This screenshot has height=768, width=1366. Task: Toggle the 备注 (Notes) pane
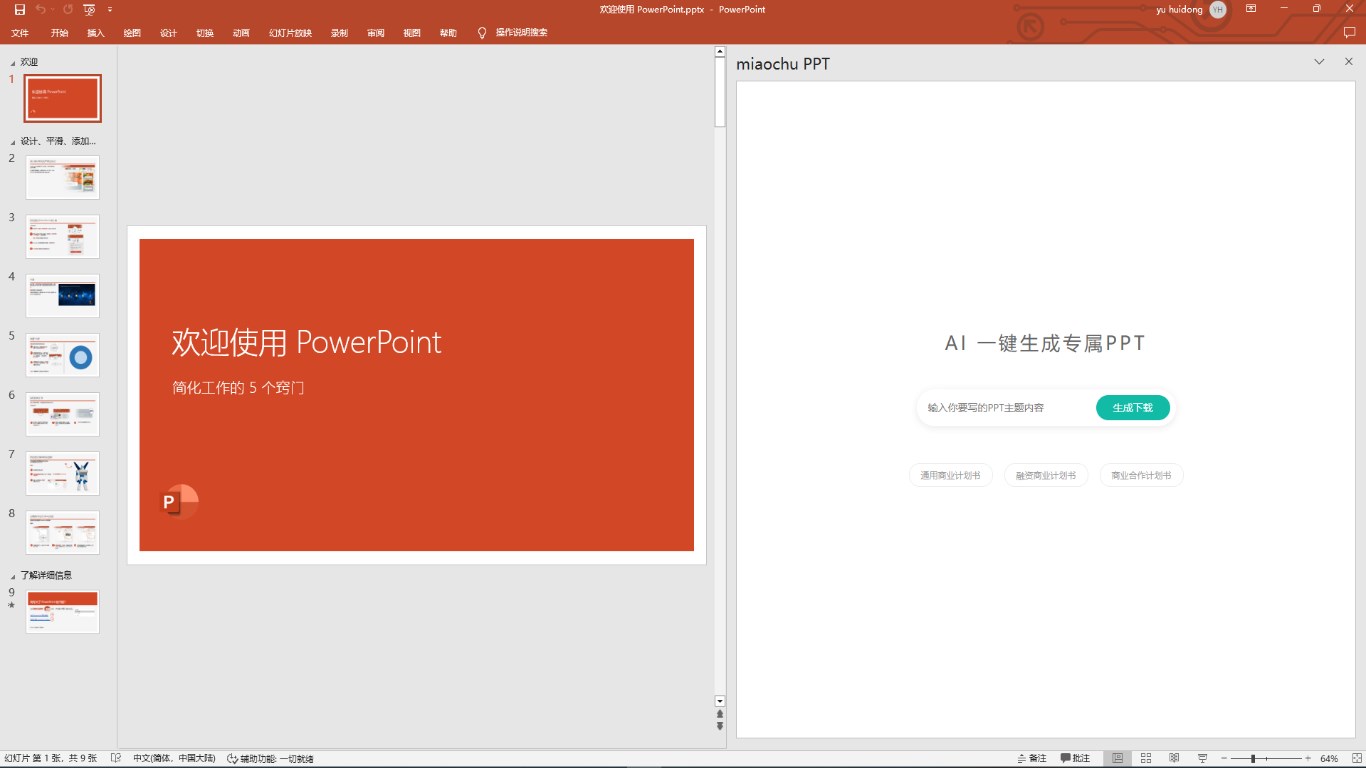[1032, 759]
